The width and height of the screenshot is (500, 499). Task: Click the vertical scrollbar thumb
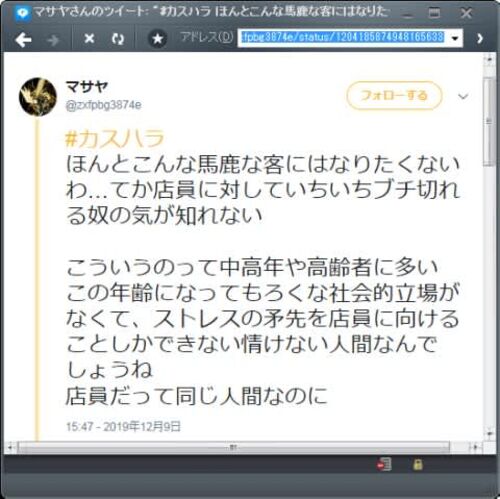[x=489, y=122]
